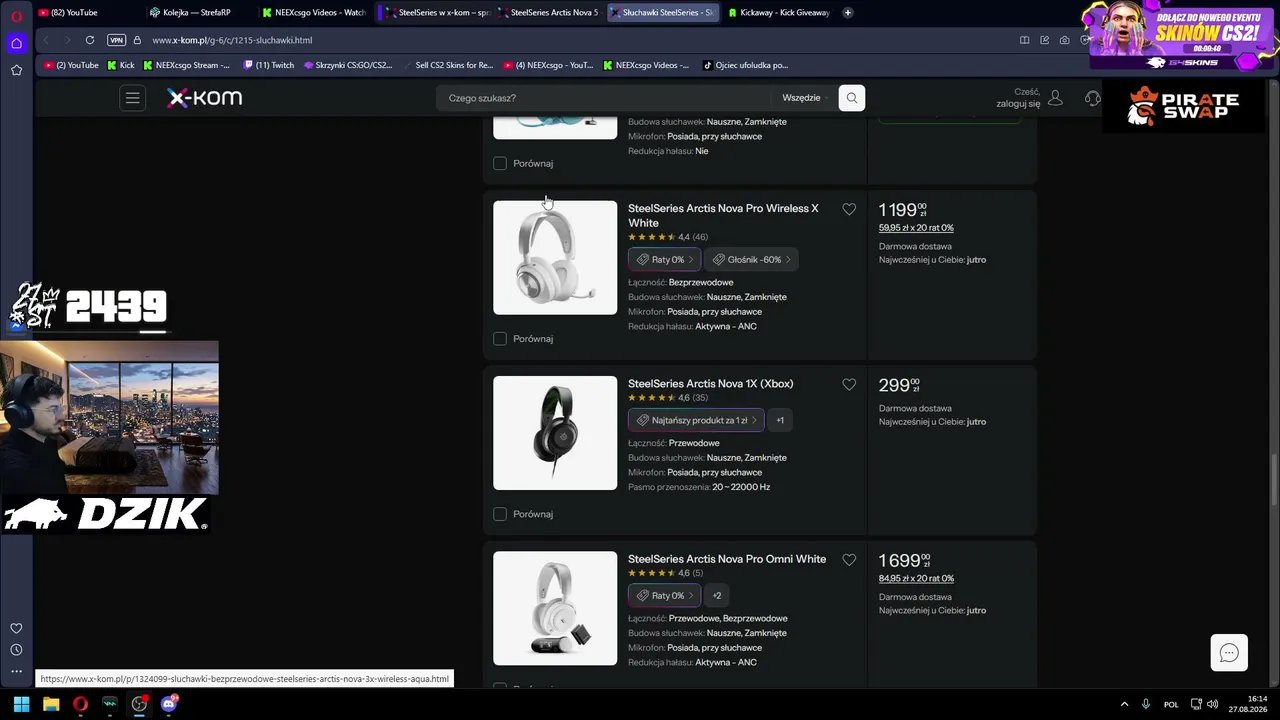Click the browser address bar URL
The width and height of the screenshot is (1280, 720).
point(232,40)
